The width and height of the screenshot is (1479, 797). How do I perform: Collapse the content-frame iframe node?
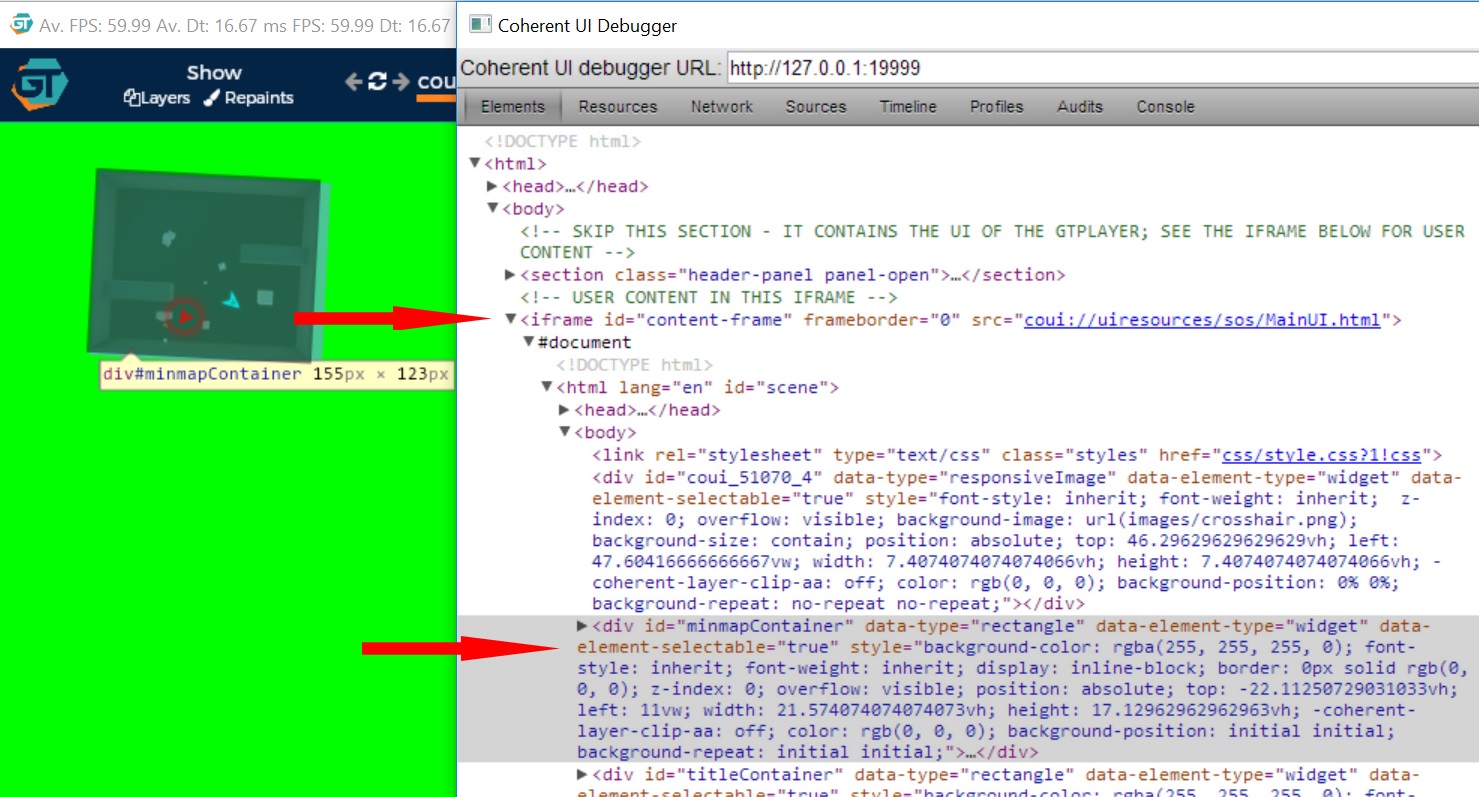coord(510,320)
